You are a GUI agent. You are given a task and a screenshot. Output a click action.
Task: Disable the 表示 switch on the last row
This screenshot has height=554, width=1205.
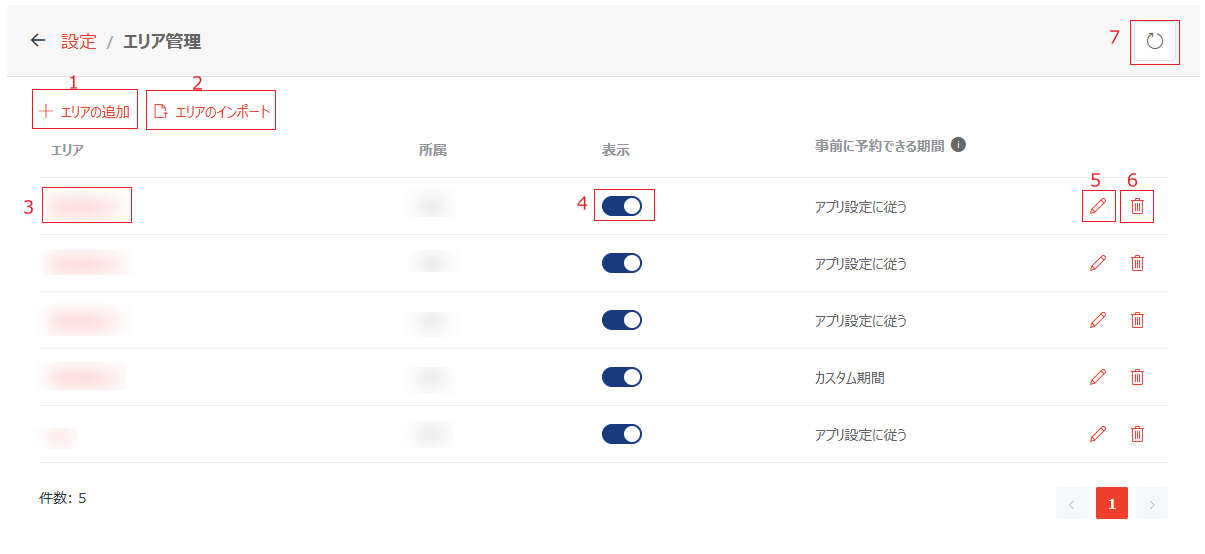(622, 434)
